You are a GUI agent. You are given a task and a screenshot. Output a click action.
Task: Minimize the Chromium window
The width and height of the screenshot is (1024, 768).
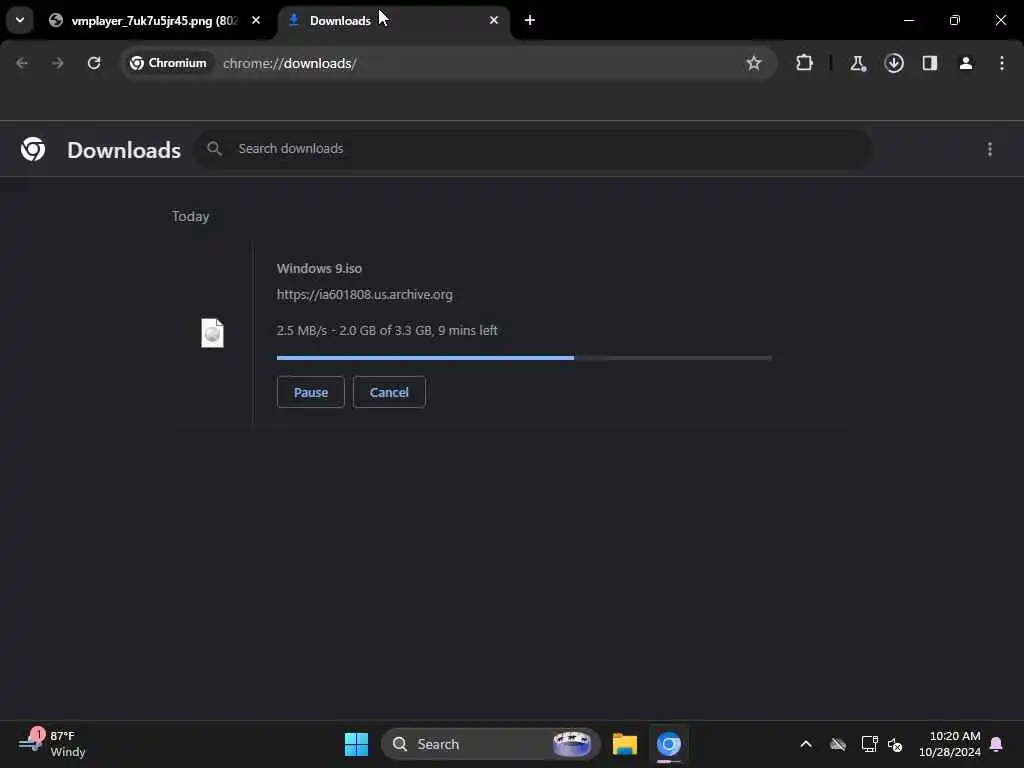pos(908,20)
